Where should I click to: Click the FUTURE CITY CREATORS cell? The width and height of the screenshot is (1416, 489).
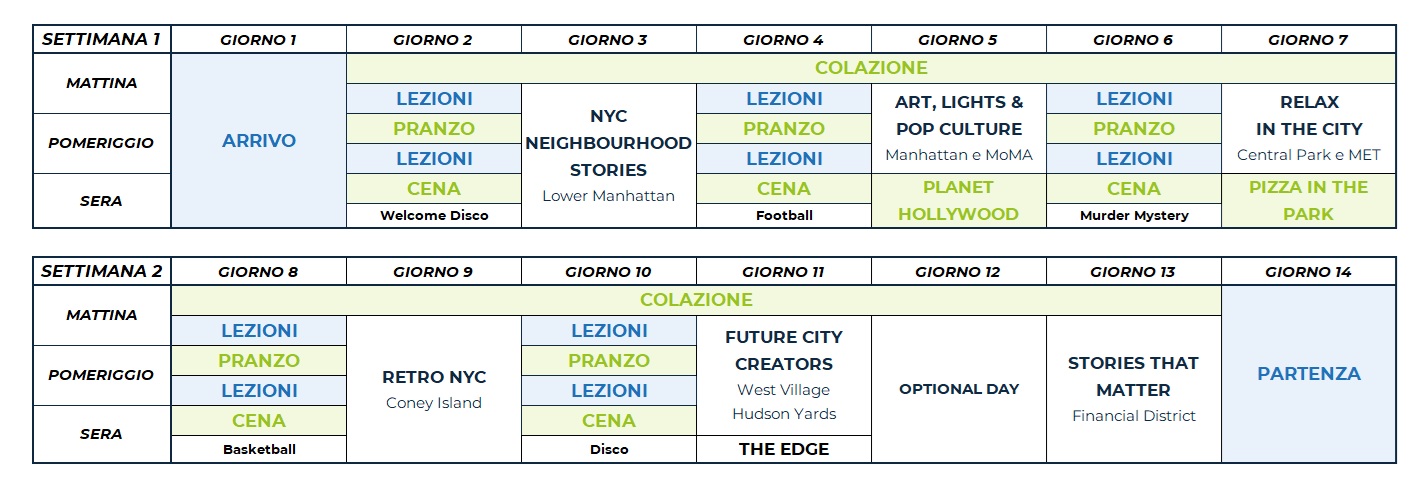pos(784,375)
